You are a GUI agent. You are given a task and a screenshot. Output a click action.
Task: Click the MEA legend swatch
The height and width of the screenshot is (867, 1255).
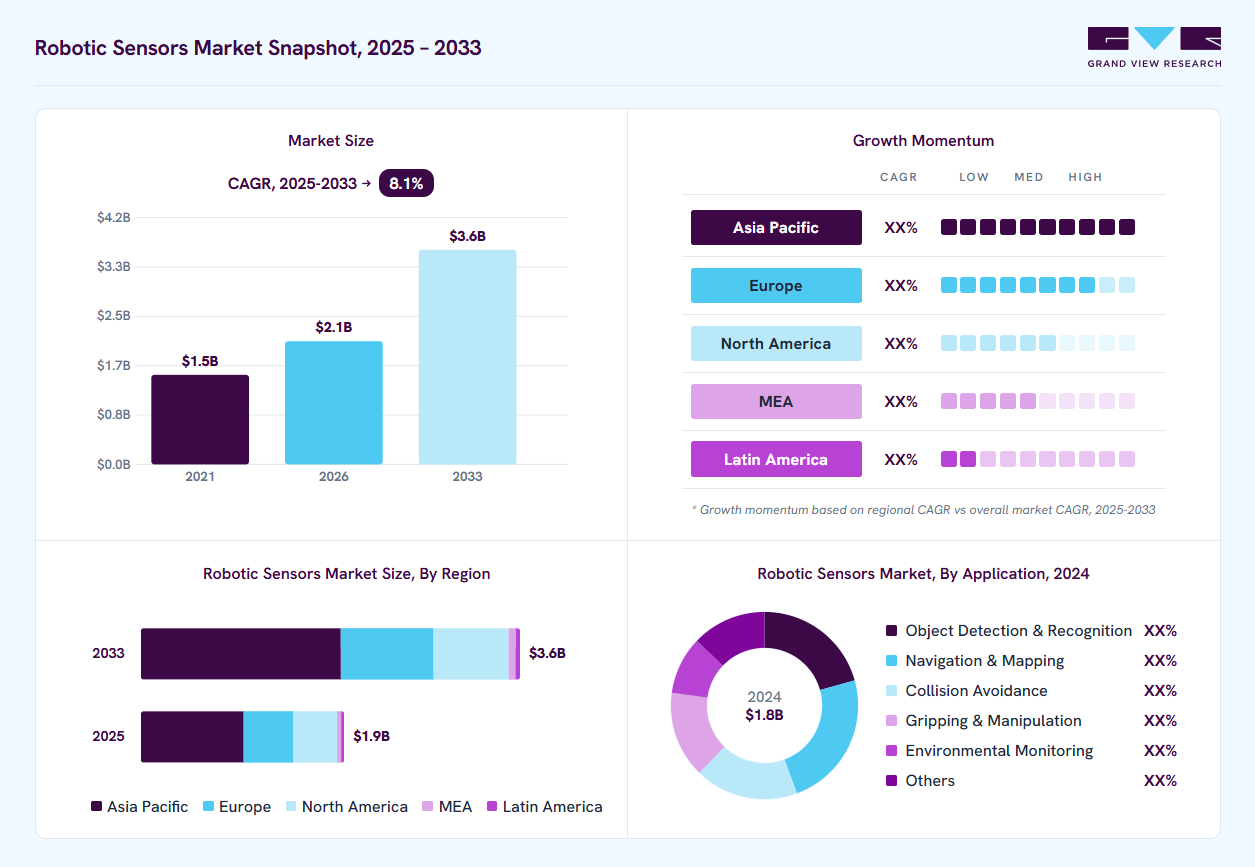coord(428,806)
